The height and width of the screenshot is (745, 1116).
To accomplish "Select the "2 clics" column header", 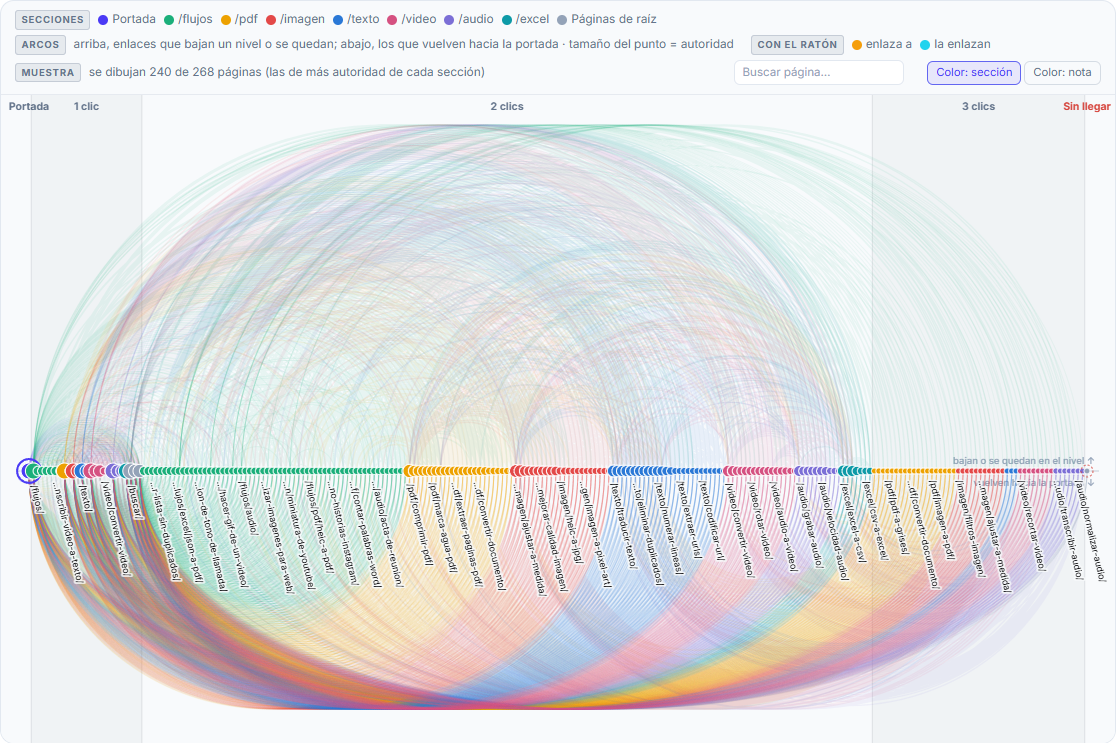I will tap(507, 107).
